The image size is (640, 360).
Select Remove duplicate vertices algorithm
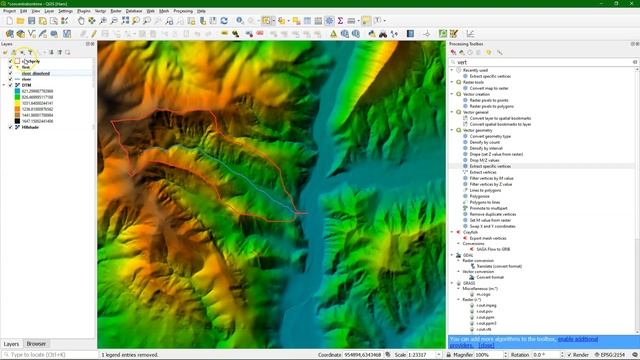(493, 214)
